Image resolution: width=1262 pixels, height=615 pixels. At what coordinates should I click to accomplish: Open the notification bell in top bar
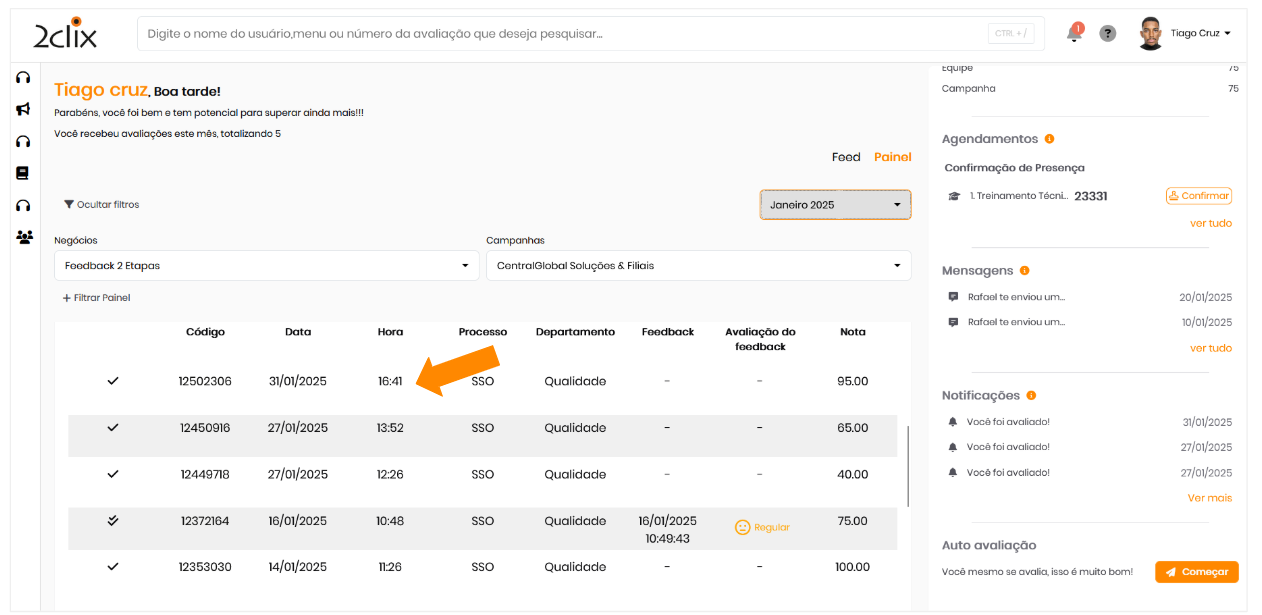click(1074, 33)
